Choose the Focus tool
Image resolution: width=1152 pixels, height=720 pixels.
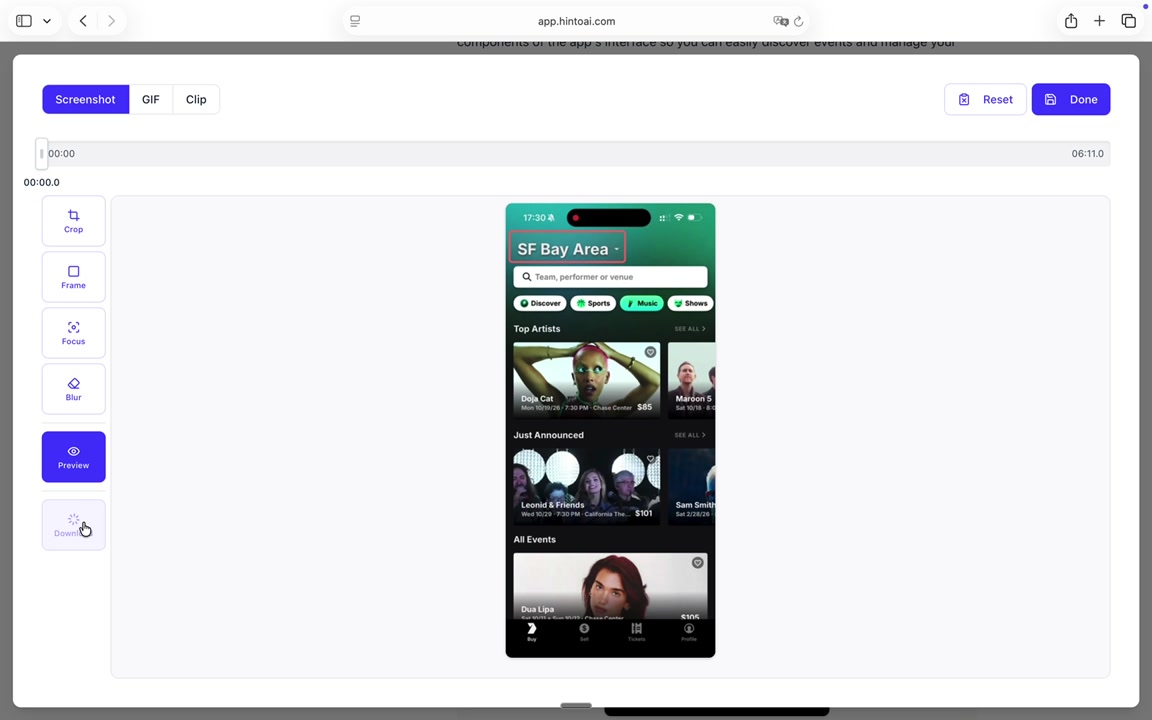[73, 333]
